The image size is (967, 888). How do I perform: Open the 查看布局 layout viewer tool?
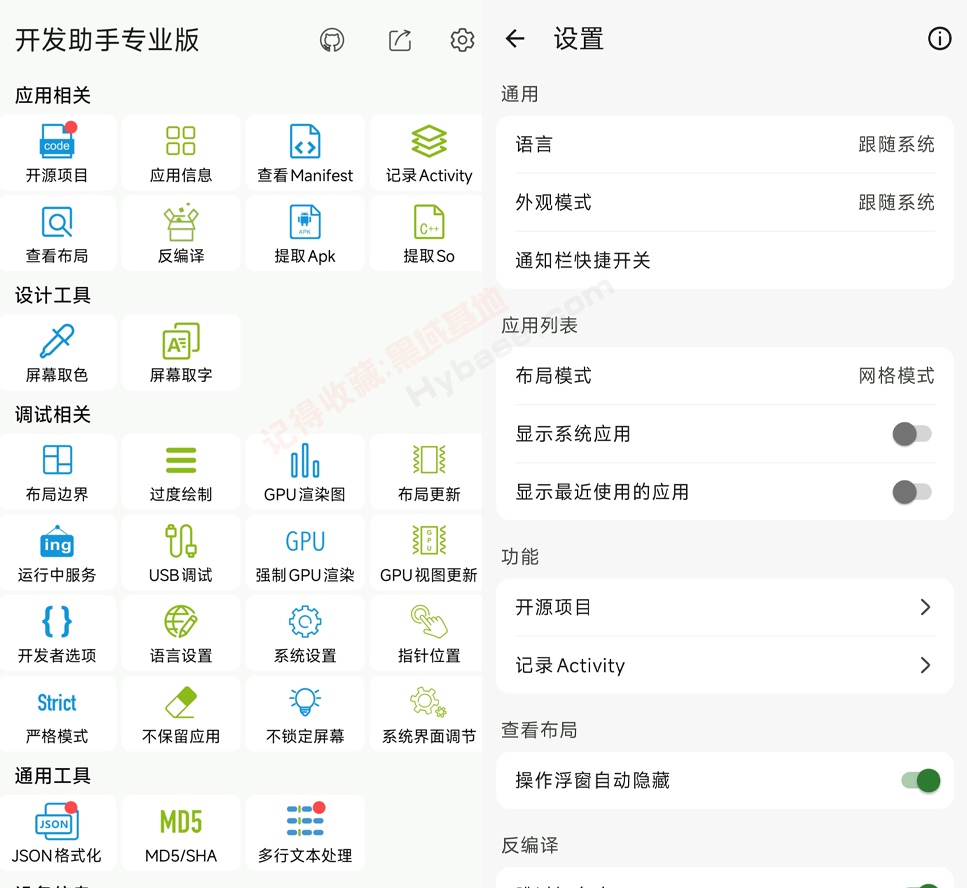coord(57,233)
